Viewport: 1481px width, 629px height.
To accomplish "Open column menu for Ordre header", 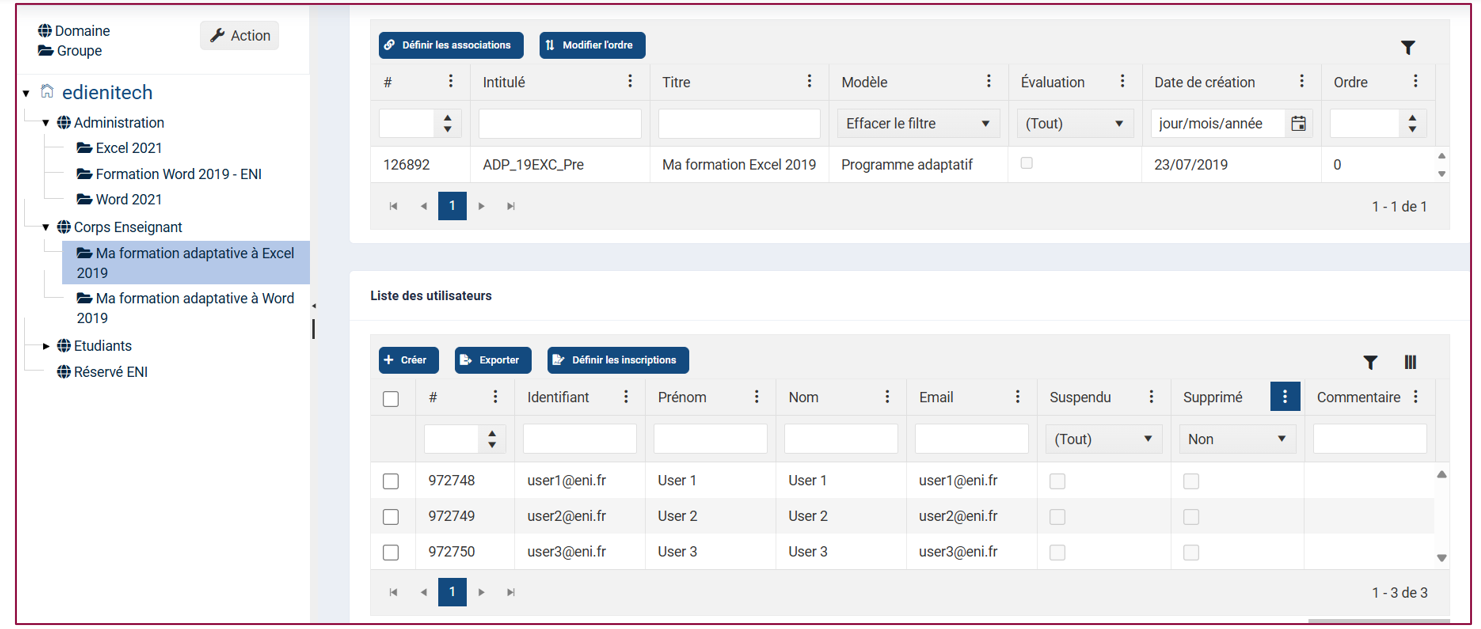I will click(1415, 82).
